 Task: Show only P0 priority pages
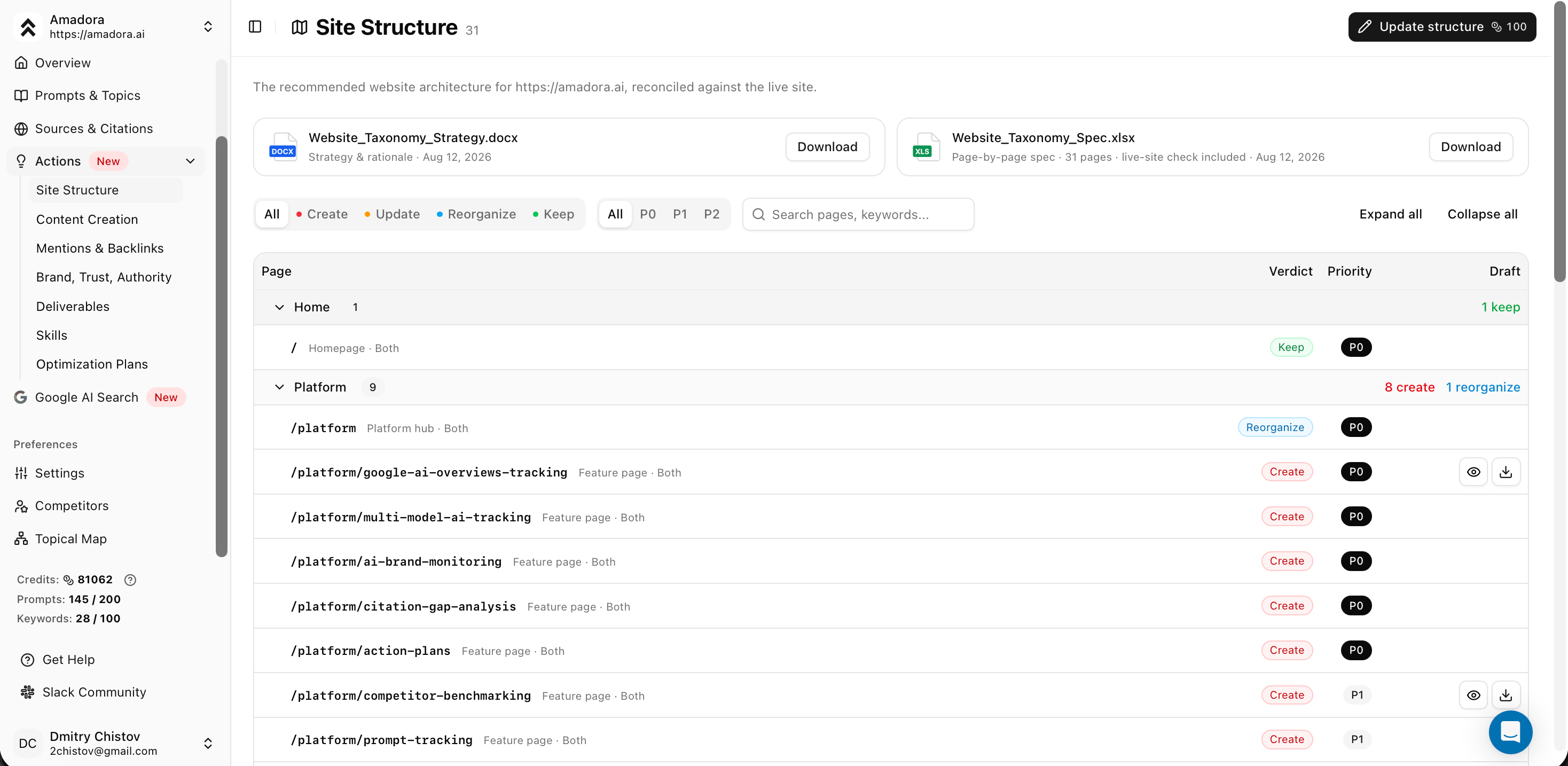[648, 214]
